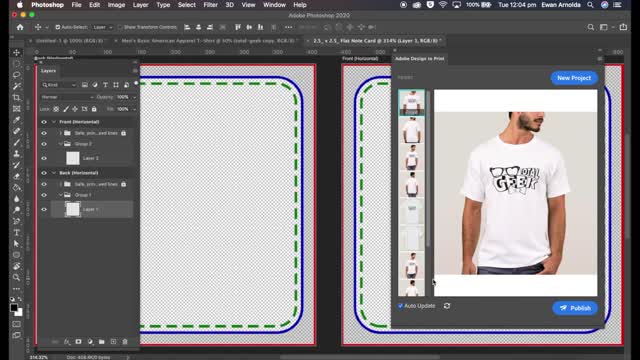Open the Layer menu
Viewport: 640px width, 360px height.
tap(140, 5)
